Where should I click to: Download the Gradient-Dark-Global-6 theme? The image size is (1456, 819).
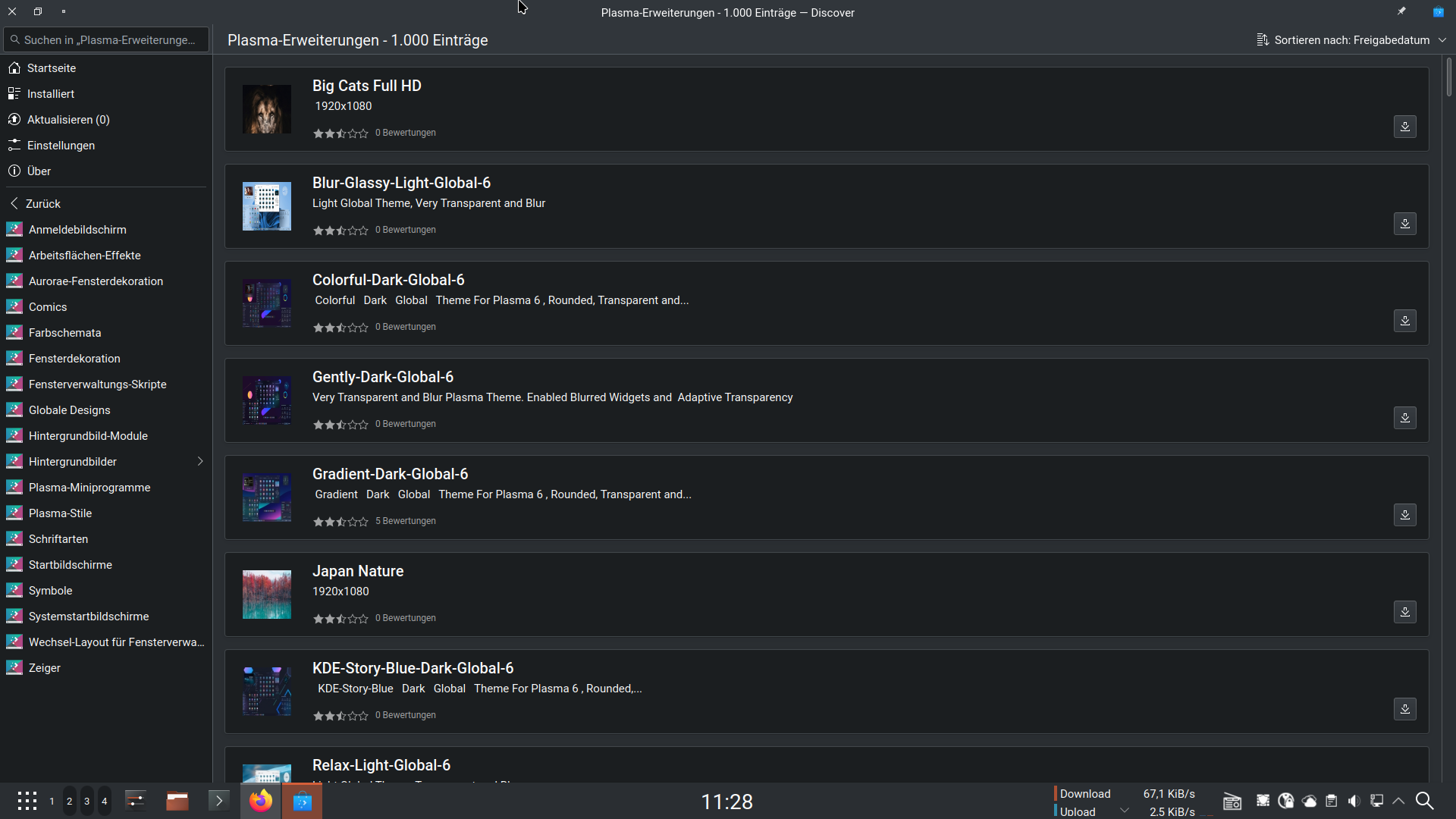(1404, 515)
